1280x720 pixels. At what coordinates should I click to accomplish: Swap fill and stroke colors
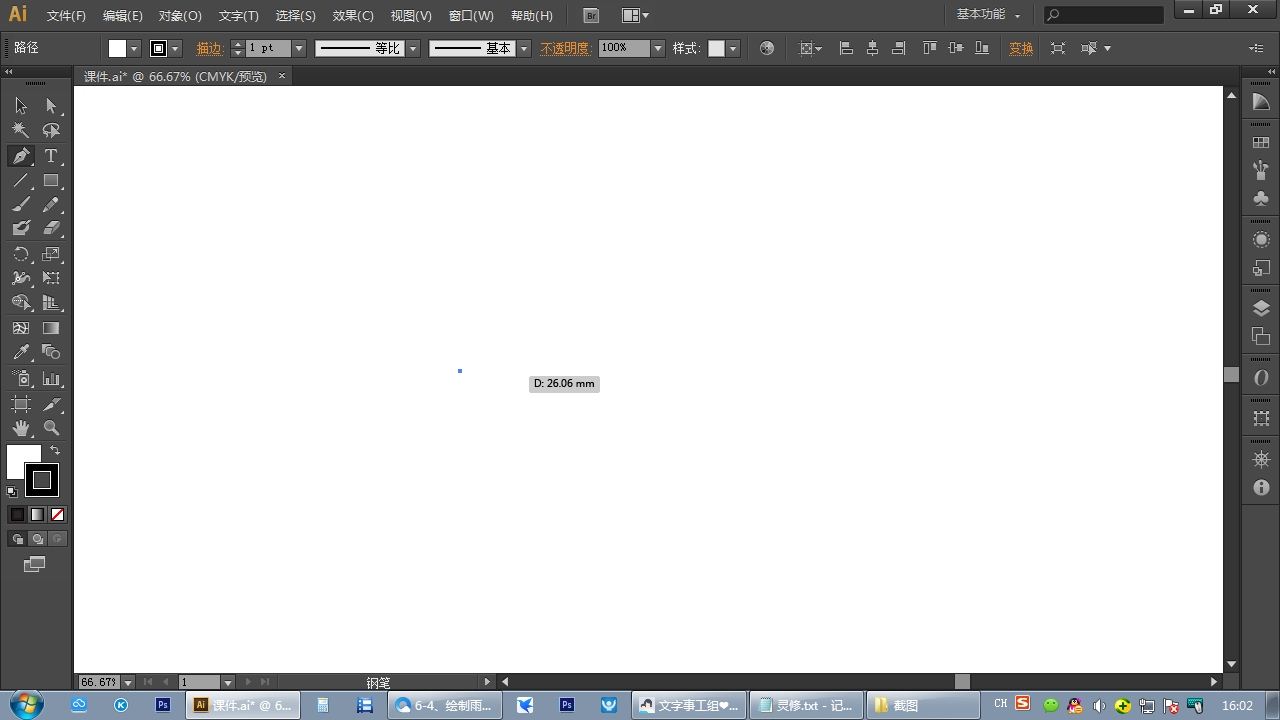point(55,451)
